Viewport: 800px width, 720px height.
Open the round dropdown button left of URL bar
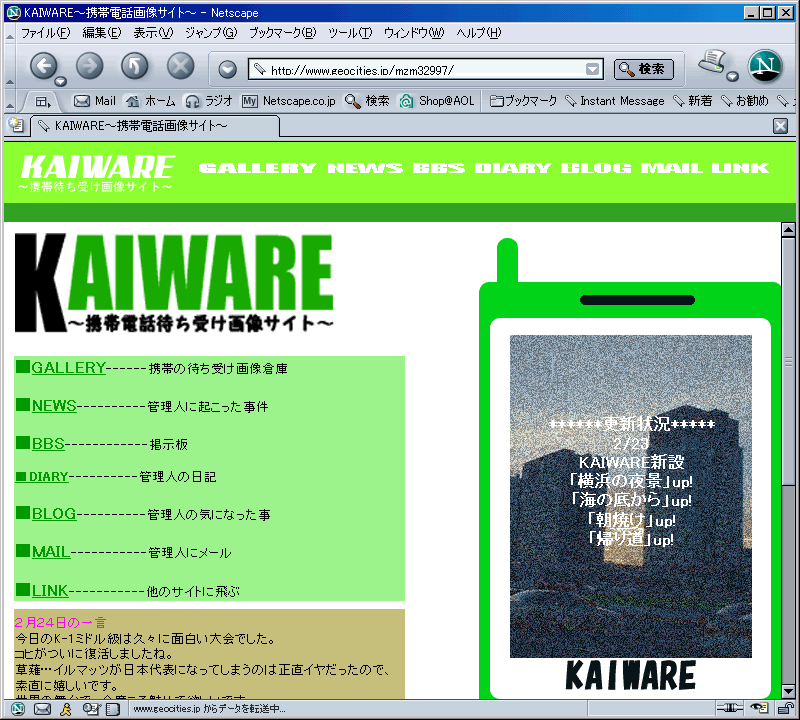tap(228, 69)
